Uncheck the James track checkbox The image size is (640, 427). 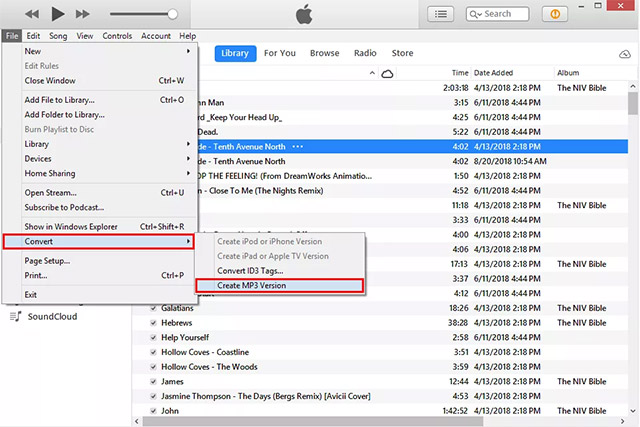[x=153, y=381]
